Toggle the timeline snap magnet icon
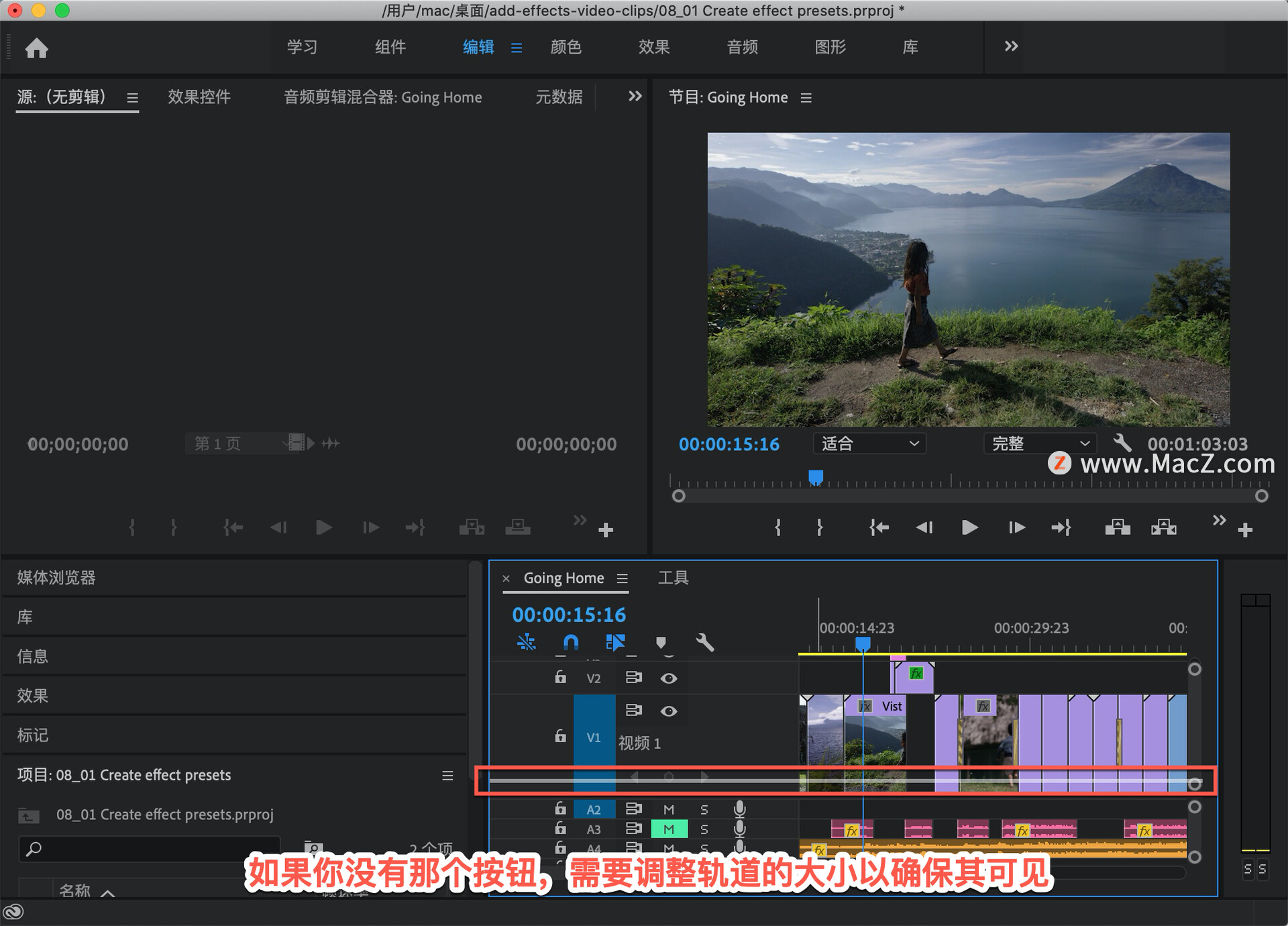 (x=570, y=643)
